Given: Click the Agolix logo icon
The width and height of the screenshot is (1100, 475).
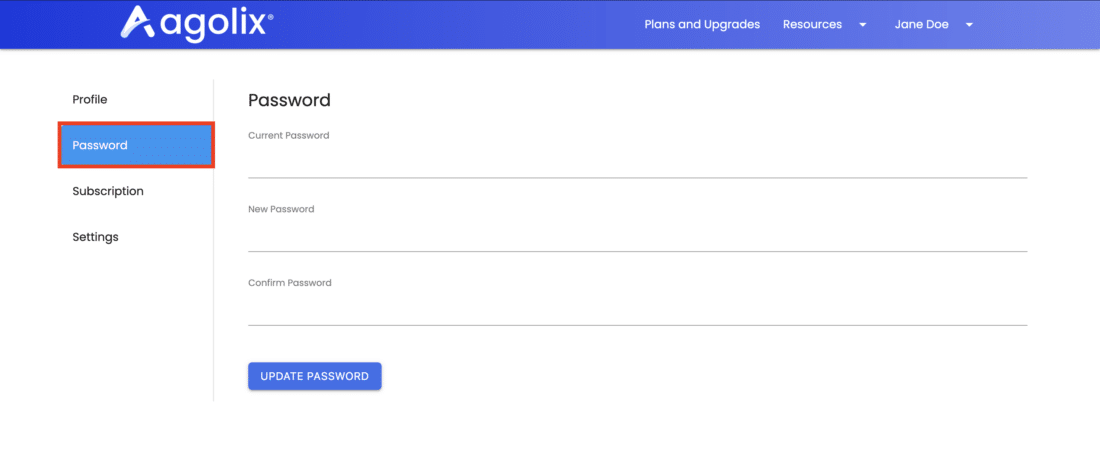Looking at the screenshot, I should coord(137,22).
